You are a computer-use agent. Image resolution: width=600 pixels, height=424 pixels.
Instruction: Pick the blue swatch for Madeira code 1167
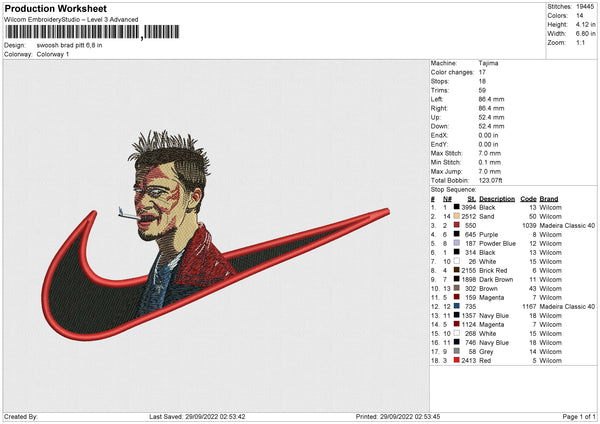coord(457,307)
